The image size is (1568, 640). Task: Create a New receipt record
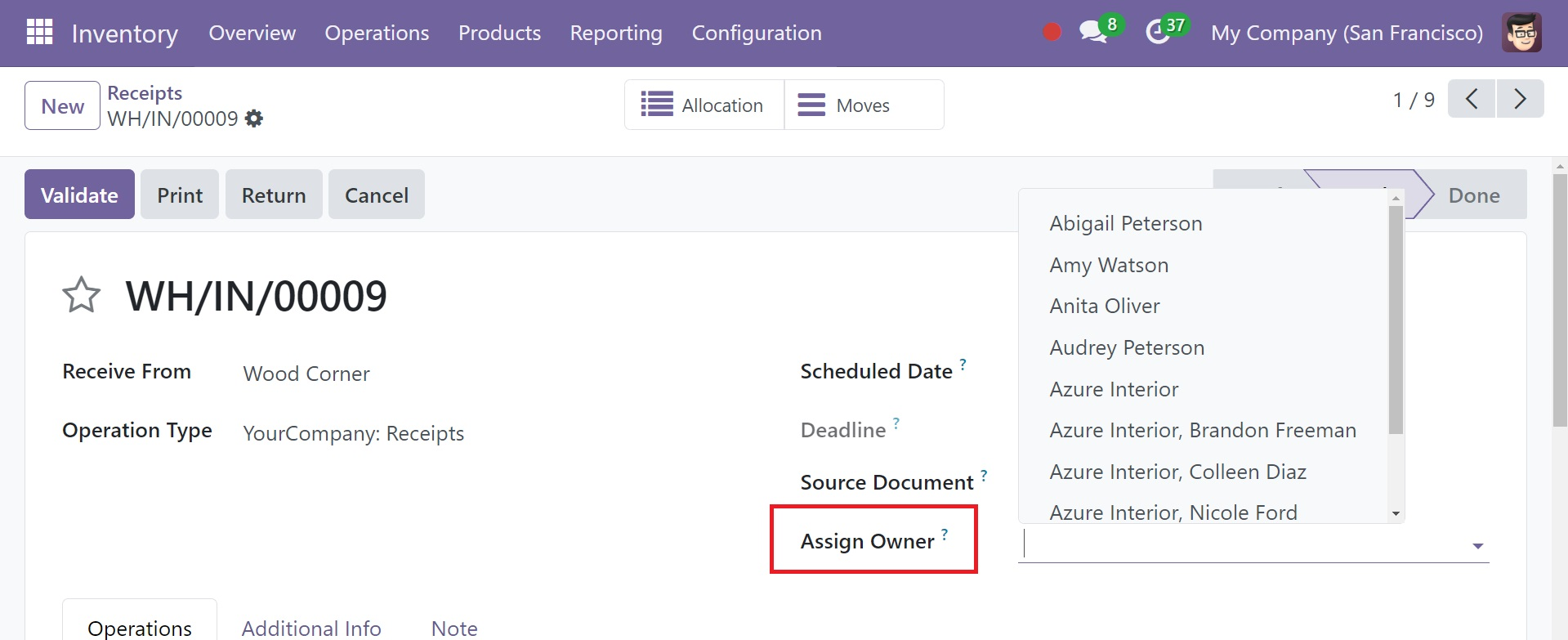[62, 105]
